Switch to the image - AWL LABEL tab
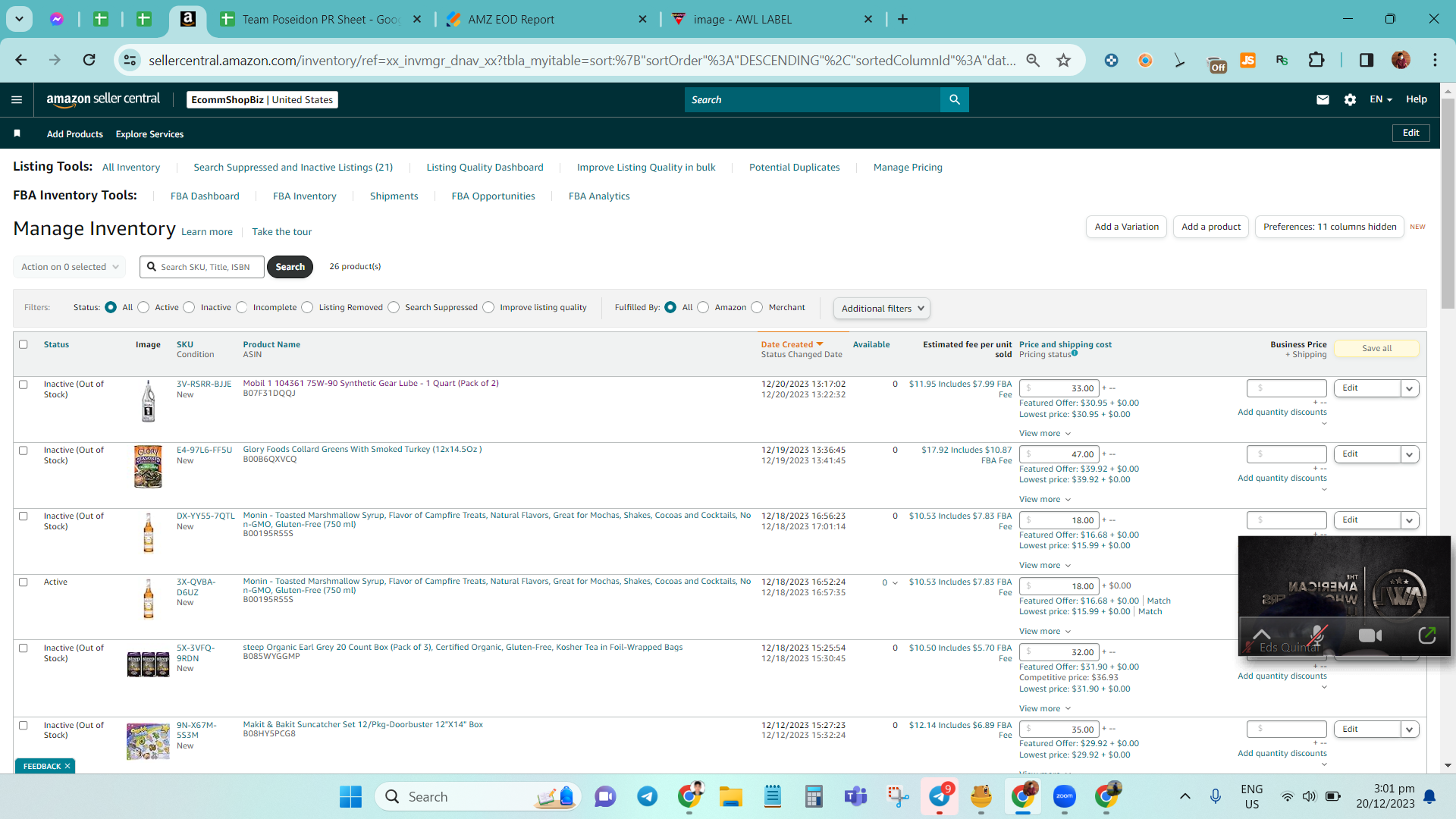The width and height of the screenshot is (1456, 819). (x=772, y=19)
